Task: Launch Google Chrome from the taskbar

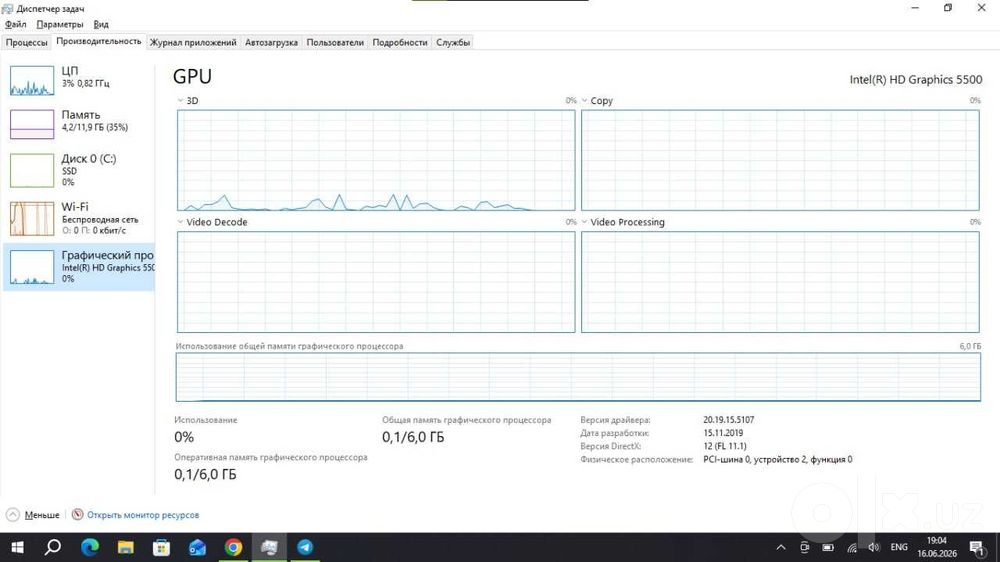Action: (x=233, y=547)
